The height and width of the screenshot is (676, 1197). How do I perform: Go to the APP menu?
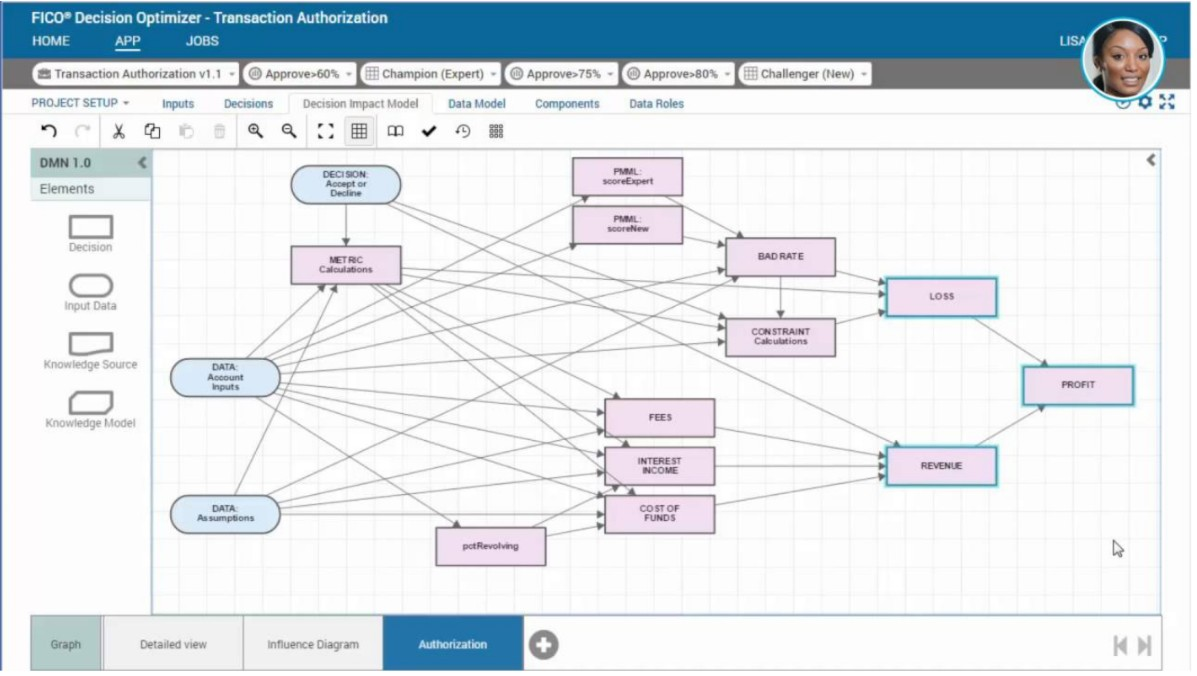pyautogui.click(x=127, y=41)
